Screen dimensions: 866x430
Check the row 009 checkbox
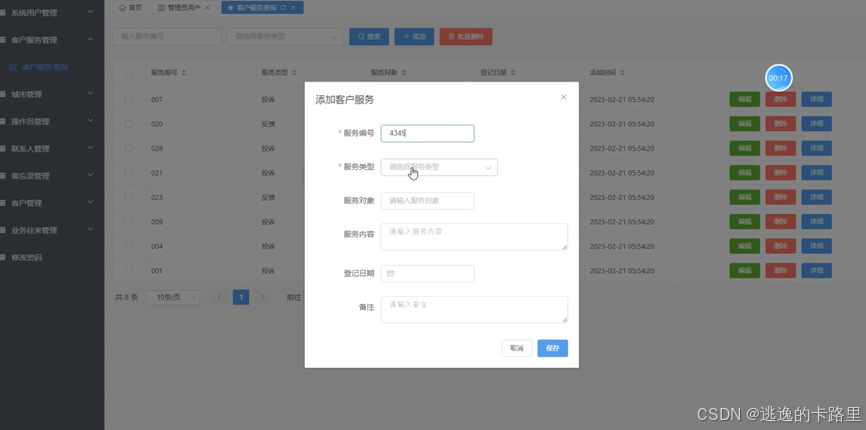point(129,222)
